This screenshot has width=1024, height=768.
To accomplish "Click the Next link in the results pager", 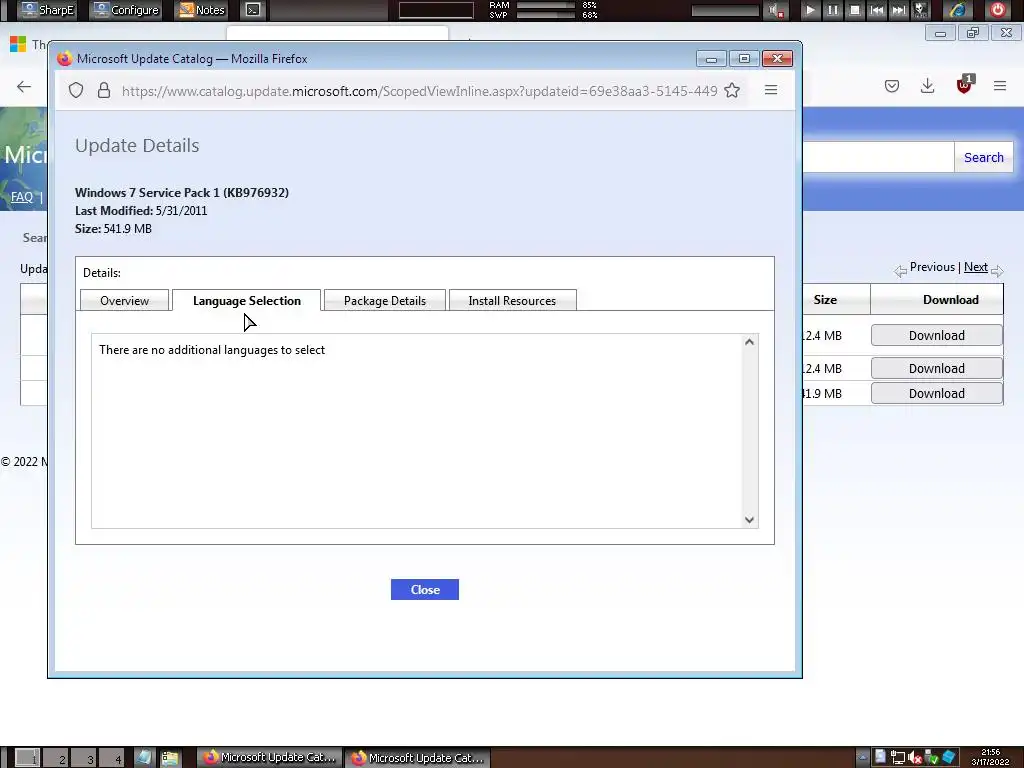I will (x=976, y=267).
